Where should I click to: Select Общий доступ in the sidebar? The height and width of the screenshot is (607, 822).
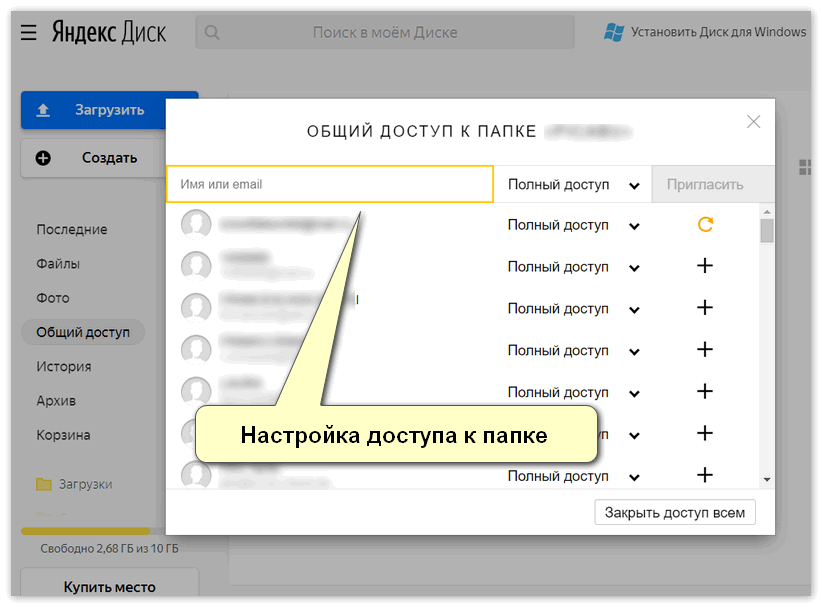(83, 332)
